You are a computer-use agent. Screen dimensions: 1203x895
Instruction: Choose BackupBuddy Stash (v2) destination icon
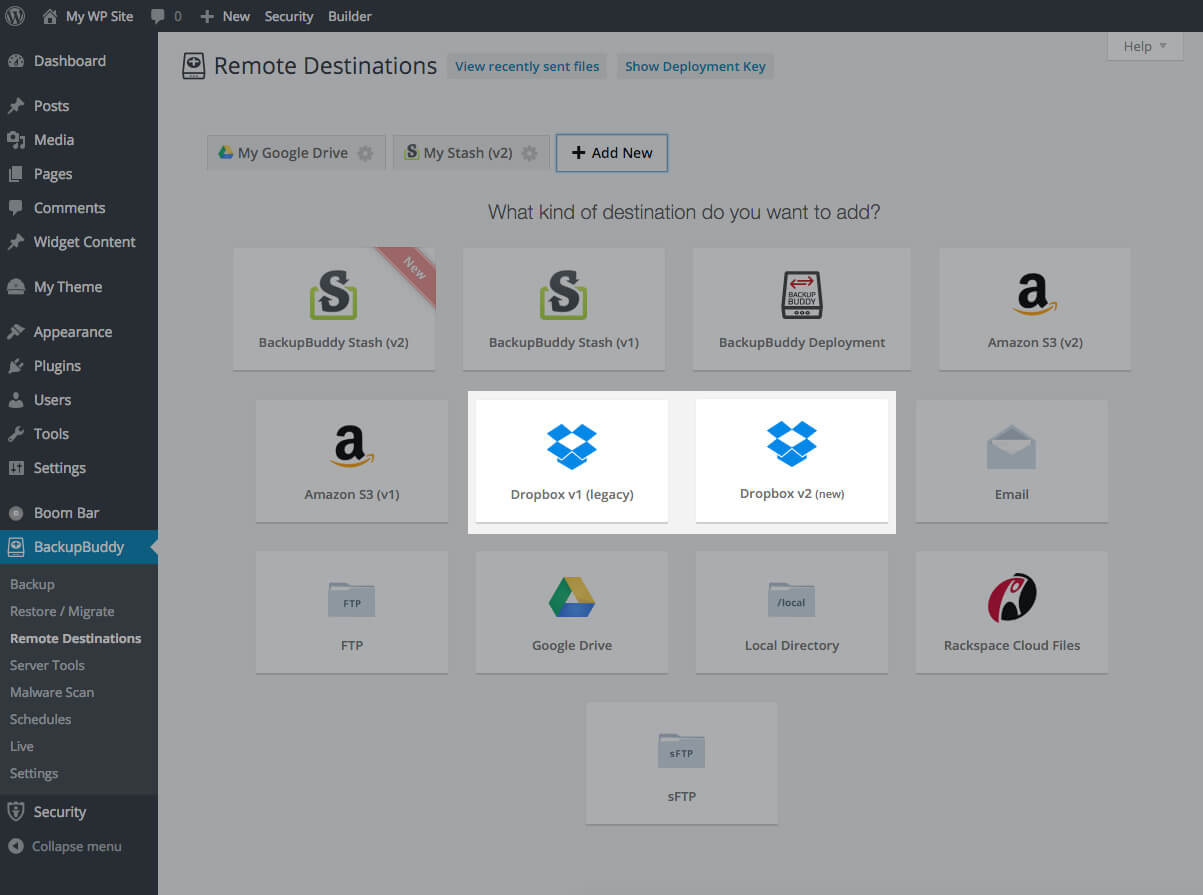coord(334,294)
